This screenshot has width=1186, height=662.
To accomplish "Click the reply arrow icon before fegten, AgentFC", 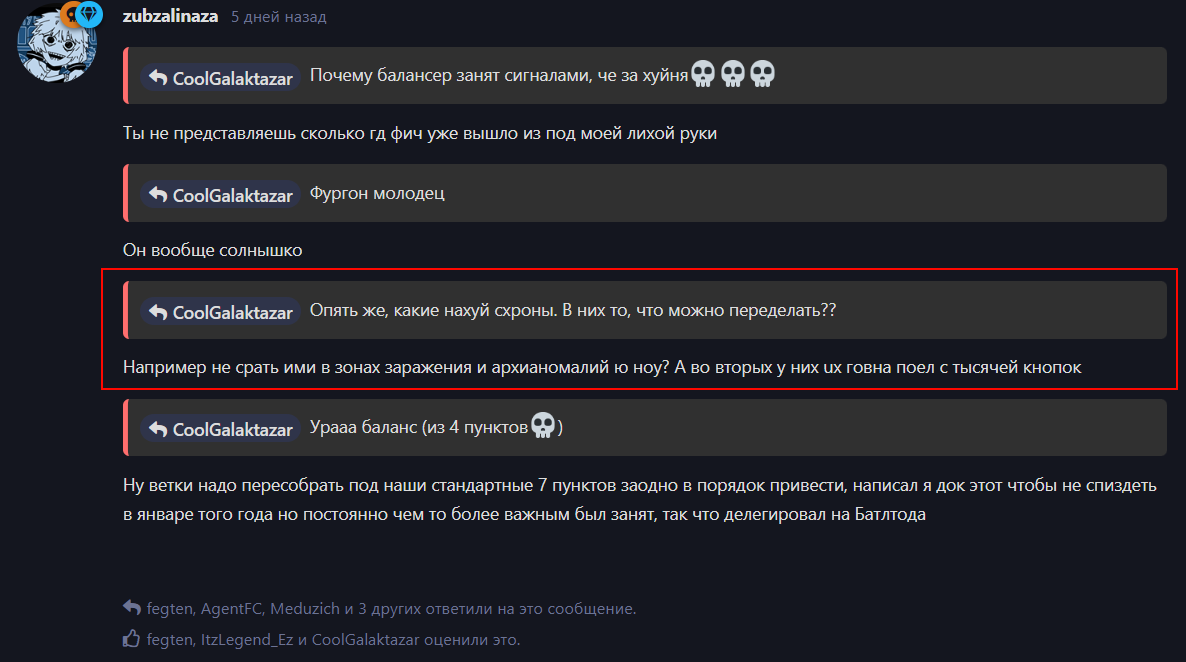I will 132,608.
